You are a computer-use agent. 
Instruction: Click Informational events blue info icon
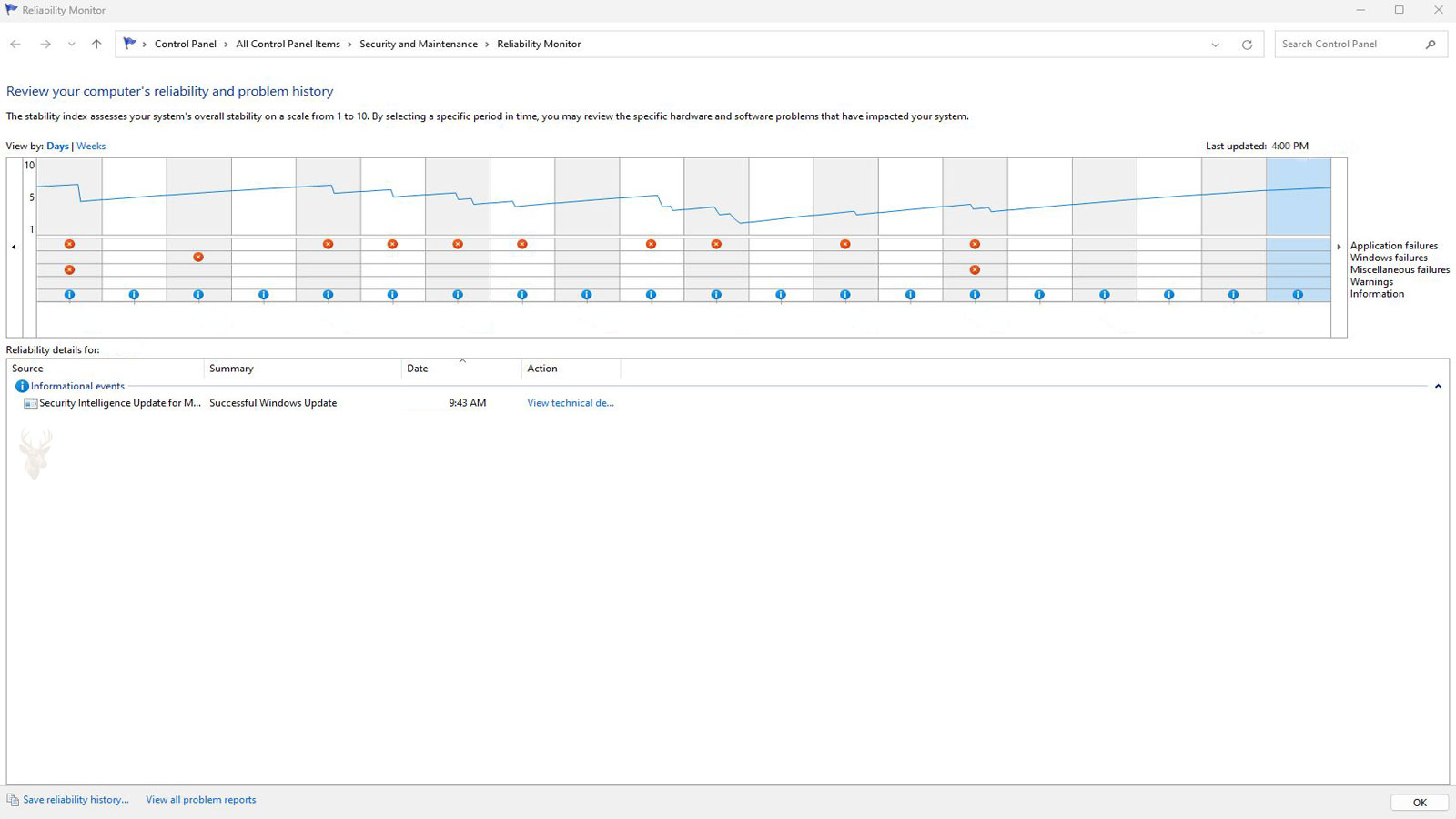pyautogui.click(x=22, y=386)
